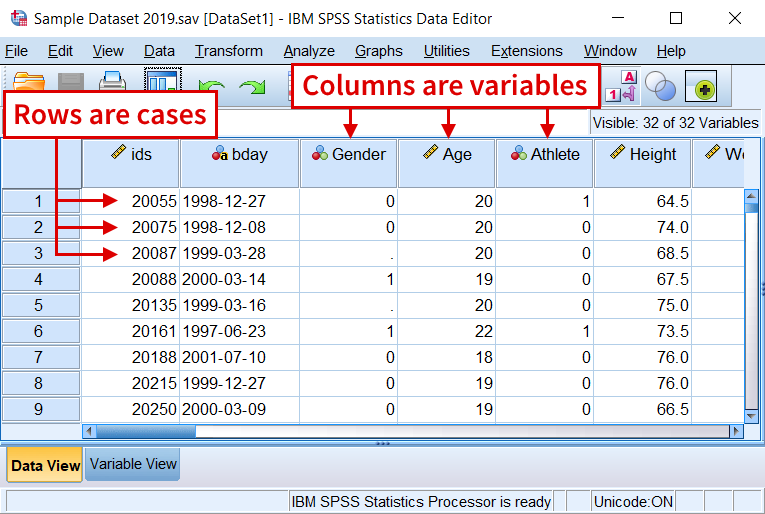Click the Recall recent dialogs icon
The image size is (765, 514).
(163, 79)
